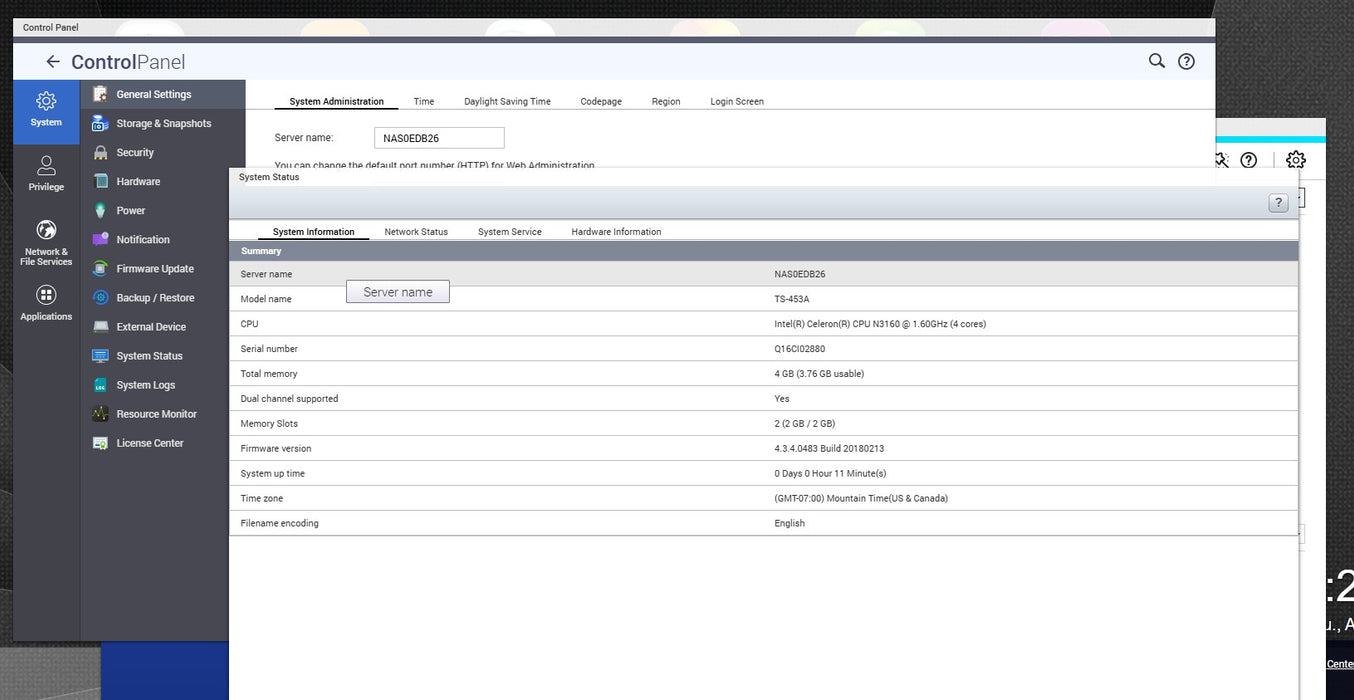The width and height of the screenshot is (1354, 700).
Task: Open the Applications category
Action: (46, 303)
